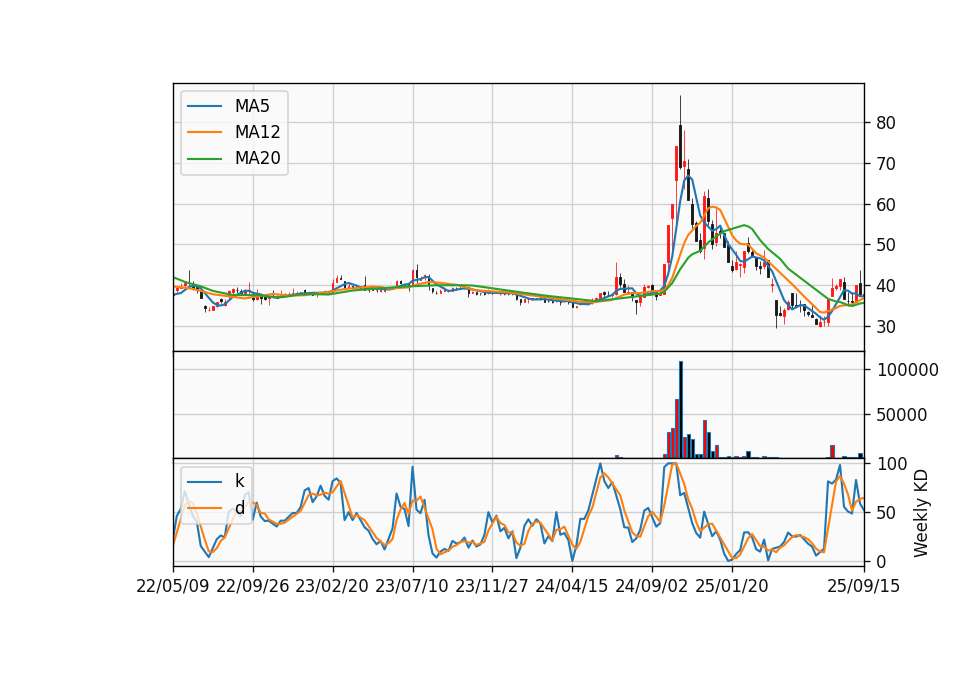This screenshot has height=690, width=960.
Task: Click the Weekly KD axis title
Action: pos(921,513)
